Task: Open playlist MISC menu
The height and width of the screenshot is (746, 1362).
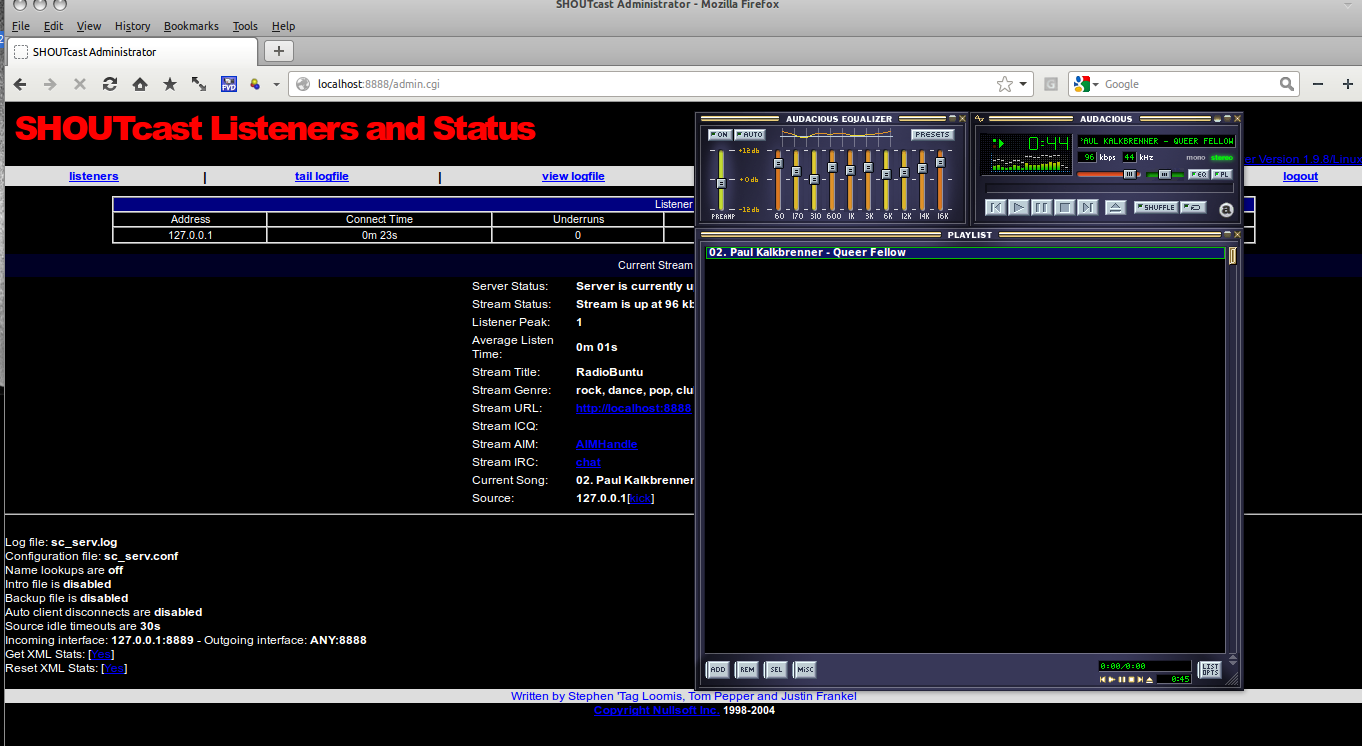Action: 805,670
